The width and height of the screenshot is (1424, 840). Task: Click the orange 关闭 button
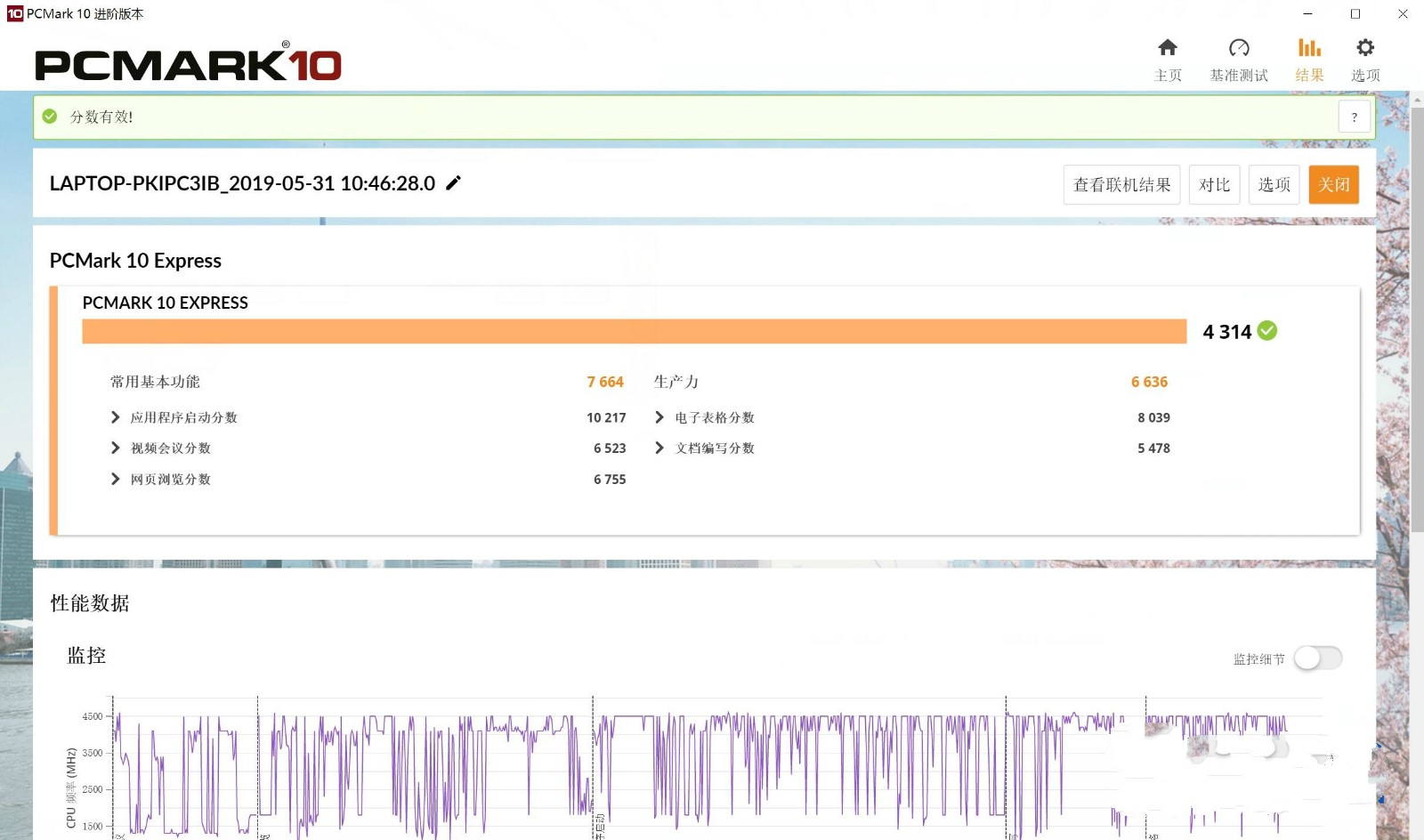(x=1333, y=184)
